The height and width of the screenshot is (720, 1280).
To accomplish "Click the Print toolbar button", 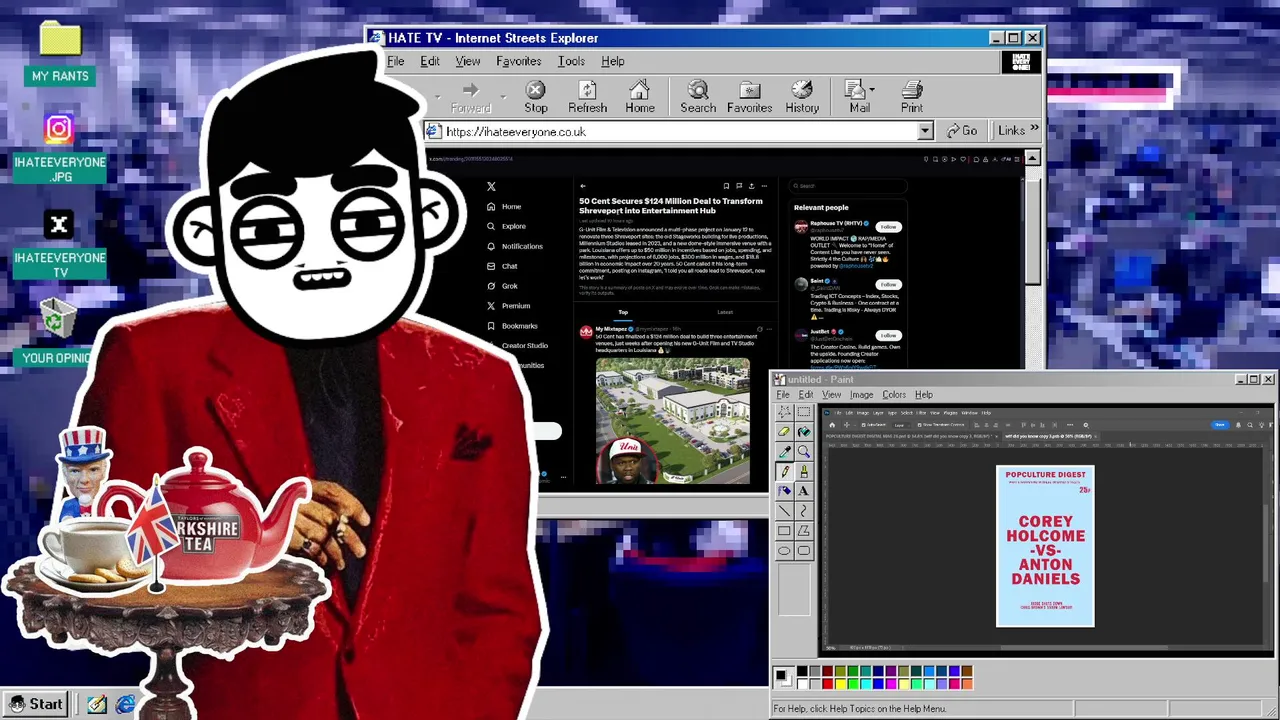I will [x=911, y=97].
